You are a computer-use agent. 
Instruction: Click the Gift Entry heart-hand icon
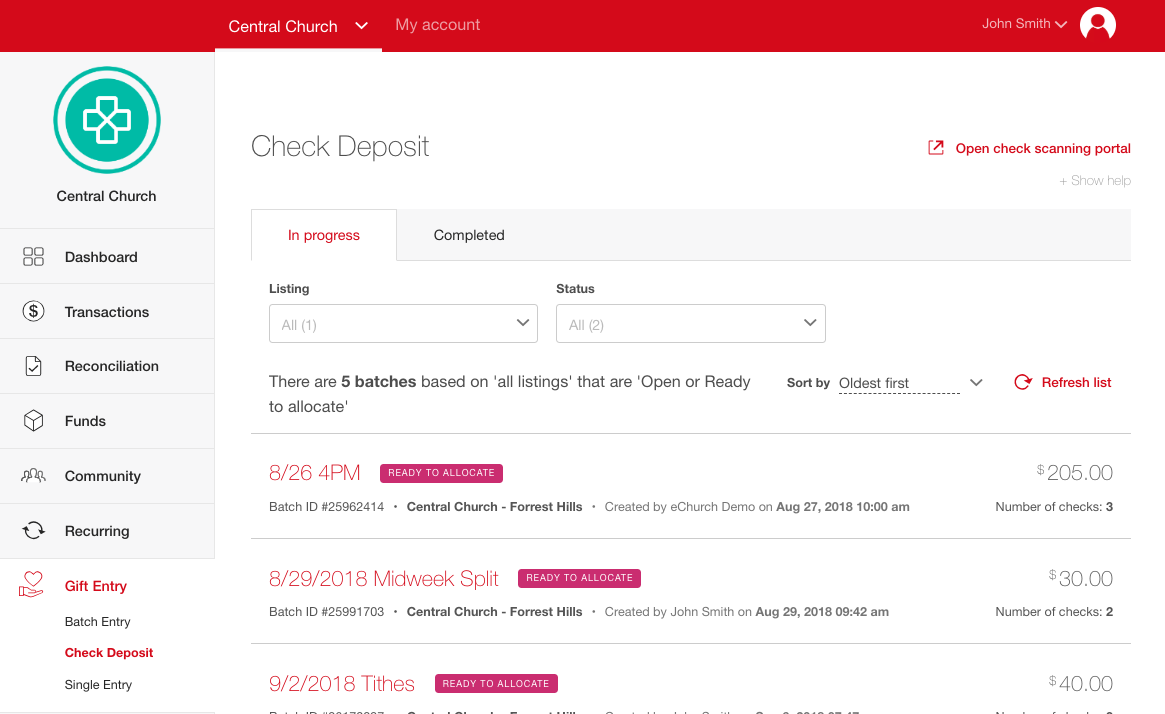pyautogui.click(x=33, y=585)
